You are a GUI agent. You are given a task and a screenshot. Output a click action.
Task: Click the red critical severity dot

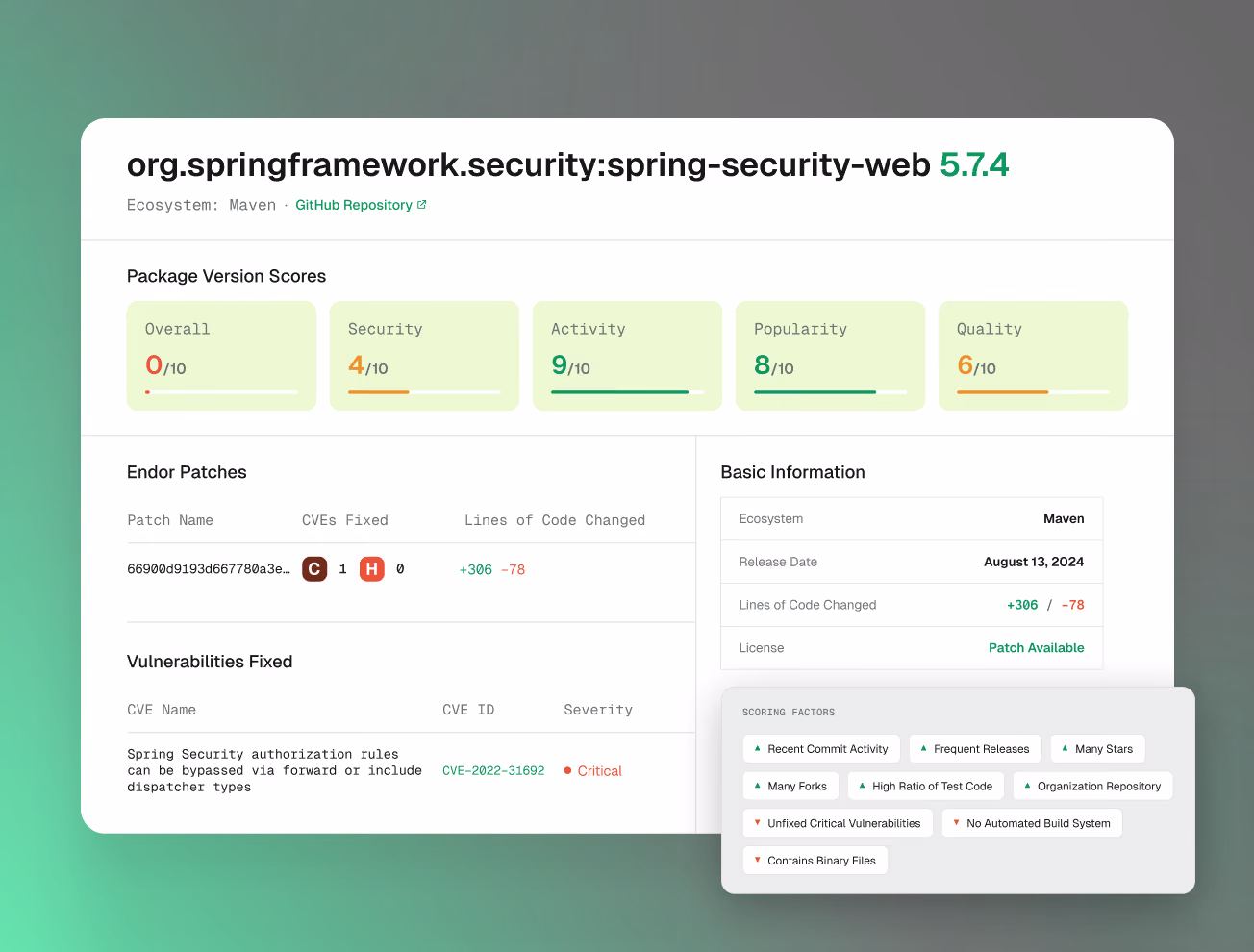click(568, 771)
